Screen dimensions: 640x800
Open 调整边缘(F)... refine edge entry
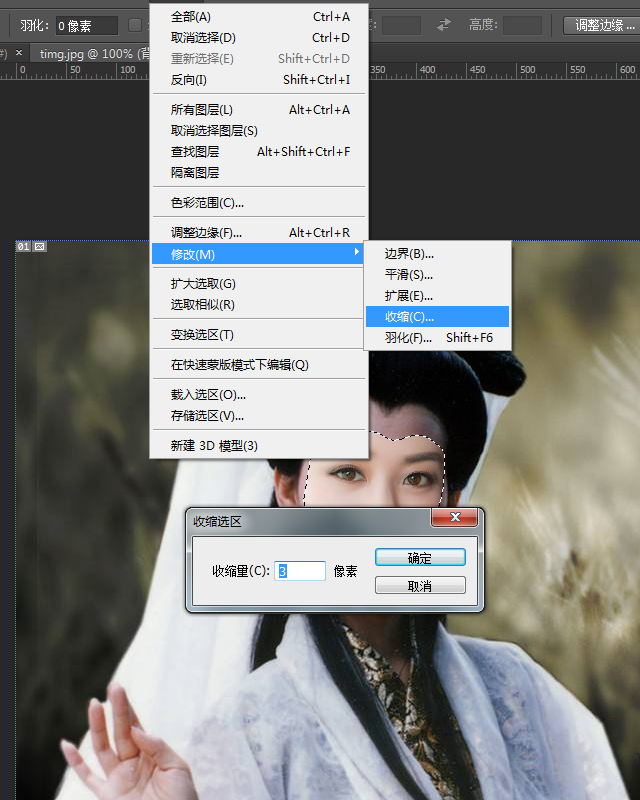tap(259, 233)
